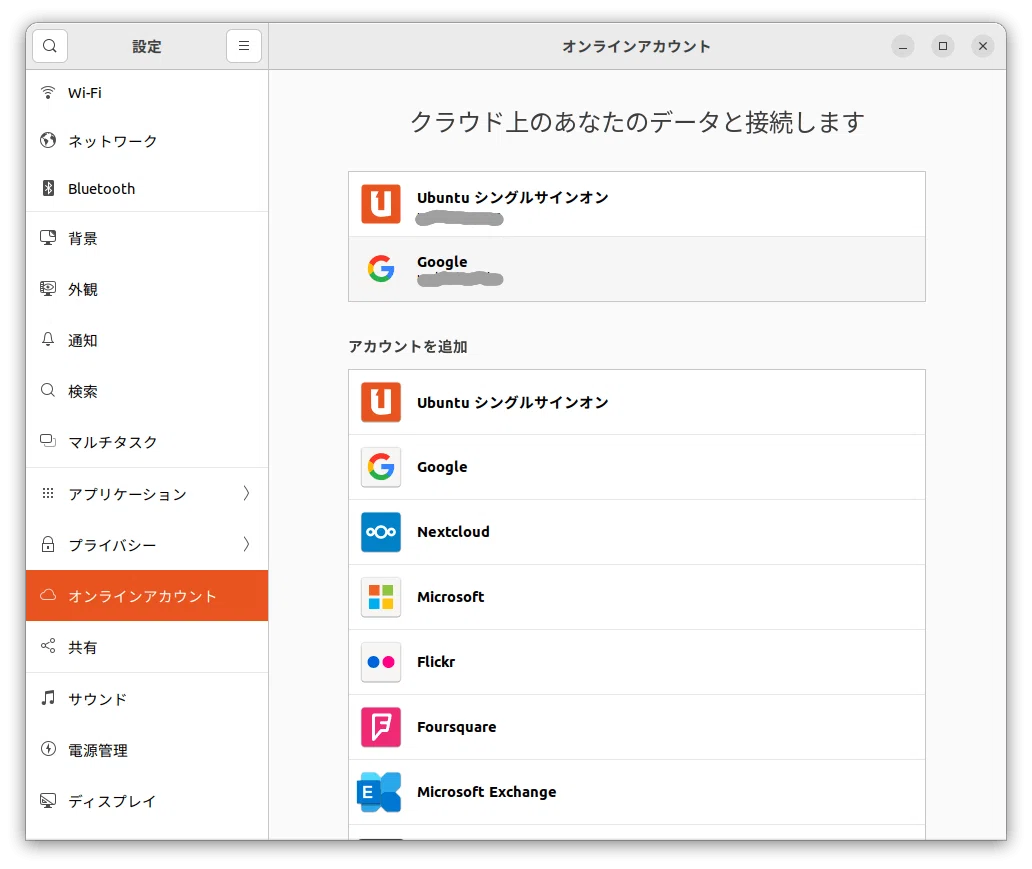Screen dimensions: 1032x869
Task: Click the Flickr two-dot logo
Action: tap(381, 662)
